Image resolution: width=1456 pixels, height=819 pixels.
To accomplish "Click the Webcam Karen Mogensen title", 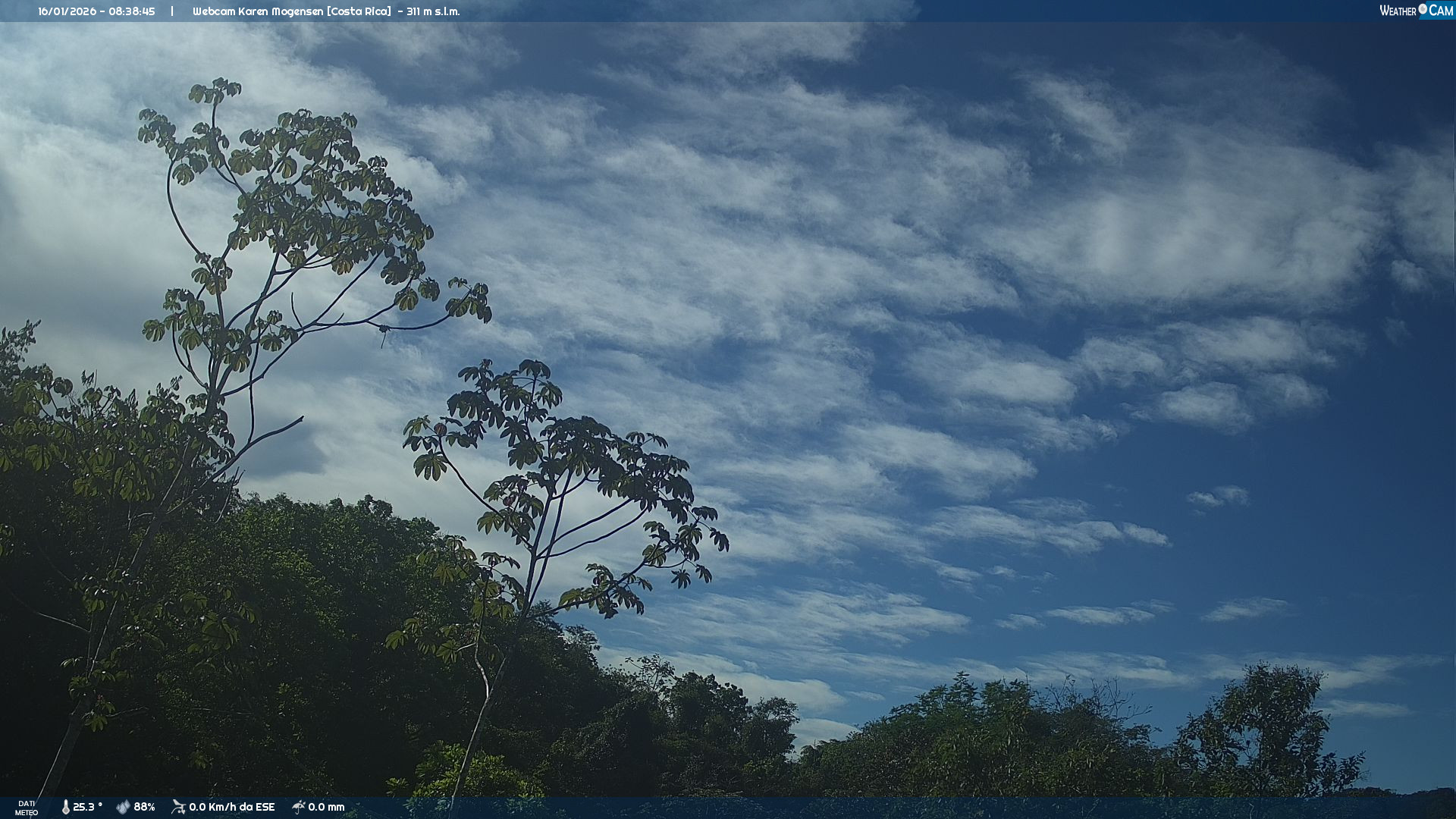I will pyautogui.click(x=258, y=11).
